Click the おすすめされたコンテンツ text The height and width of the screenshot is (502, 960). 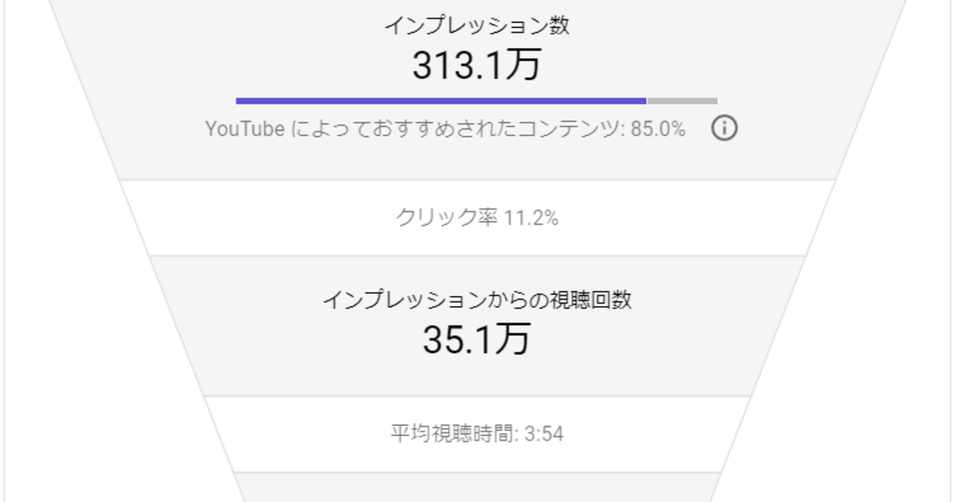click(500, 129)
